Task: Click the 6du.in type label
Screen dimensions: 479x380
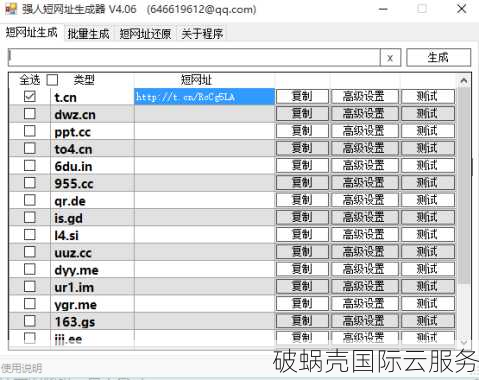Action: point(73,166)
